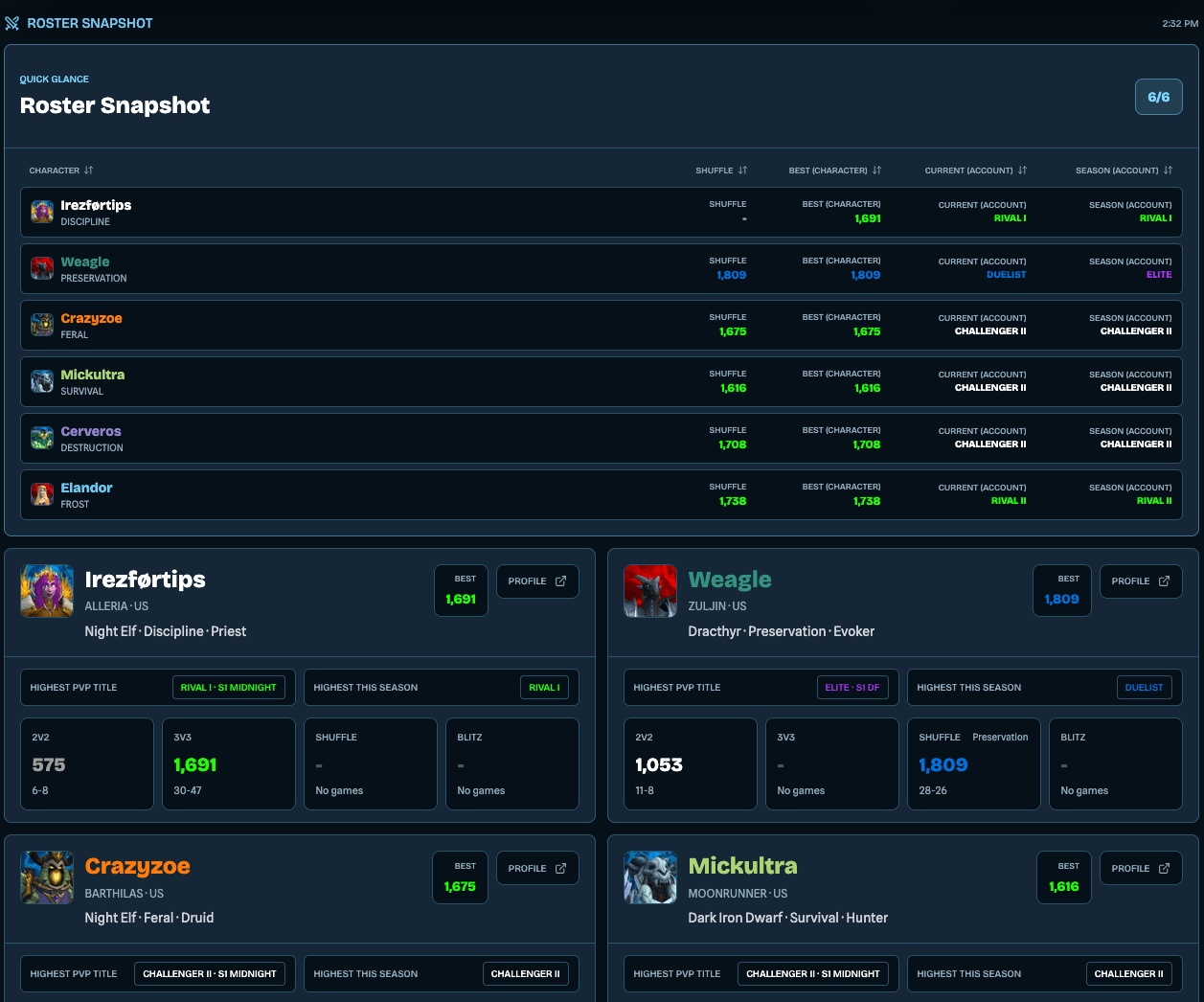1204x1002 pixels.
Task: Click Rival I · S1 Midnight title badge
Action: coord(229,688)
